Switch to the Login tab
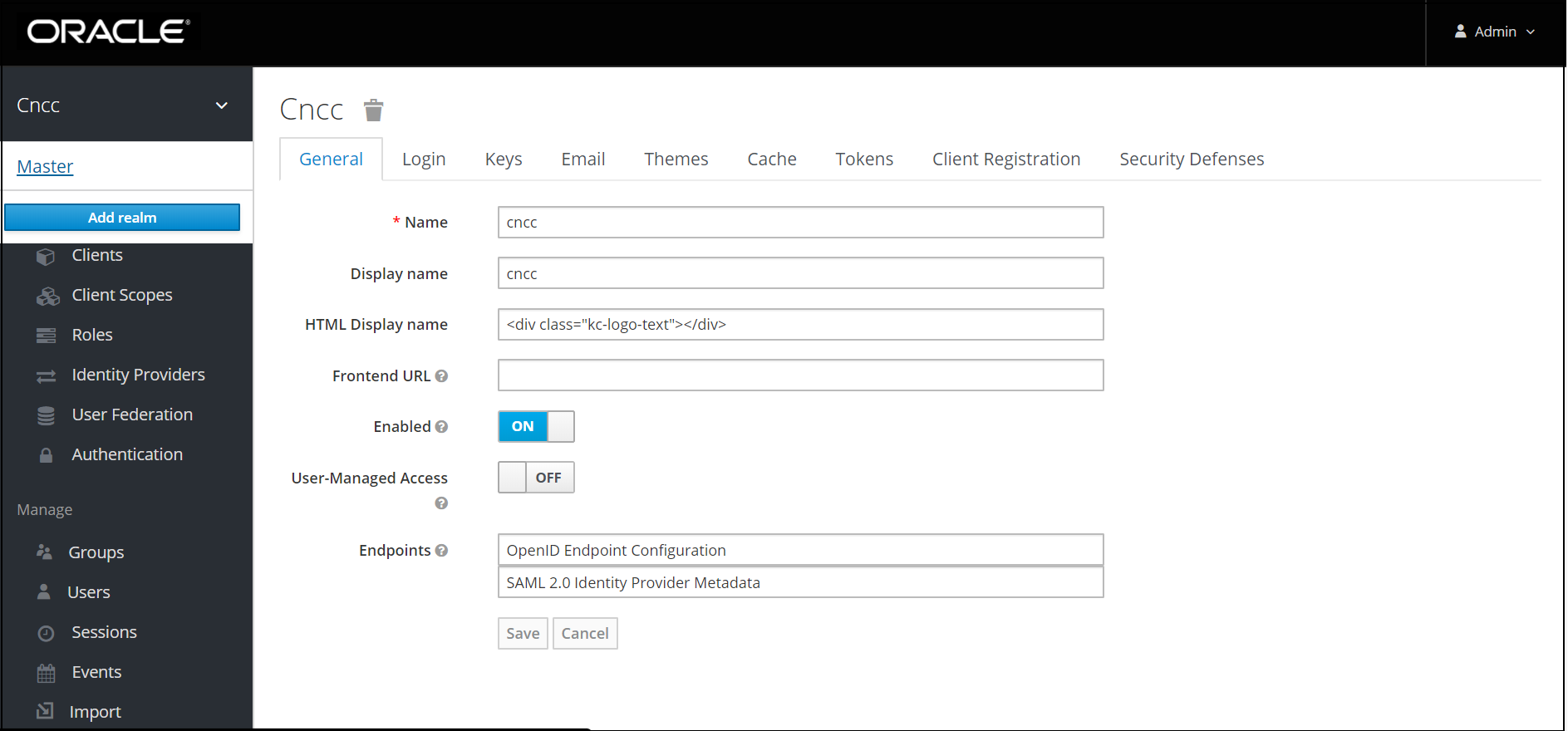Viewport: 1568px width, 731px height. 424,159
